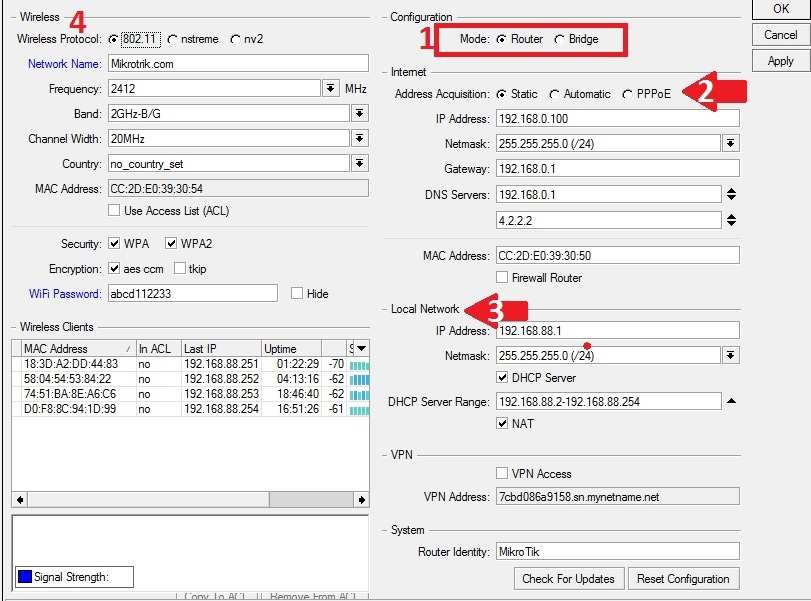This screenshot has height=601, width=811.
Task: Click the OK button
Action: click(780, 9)
